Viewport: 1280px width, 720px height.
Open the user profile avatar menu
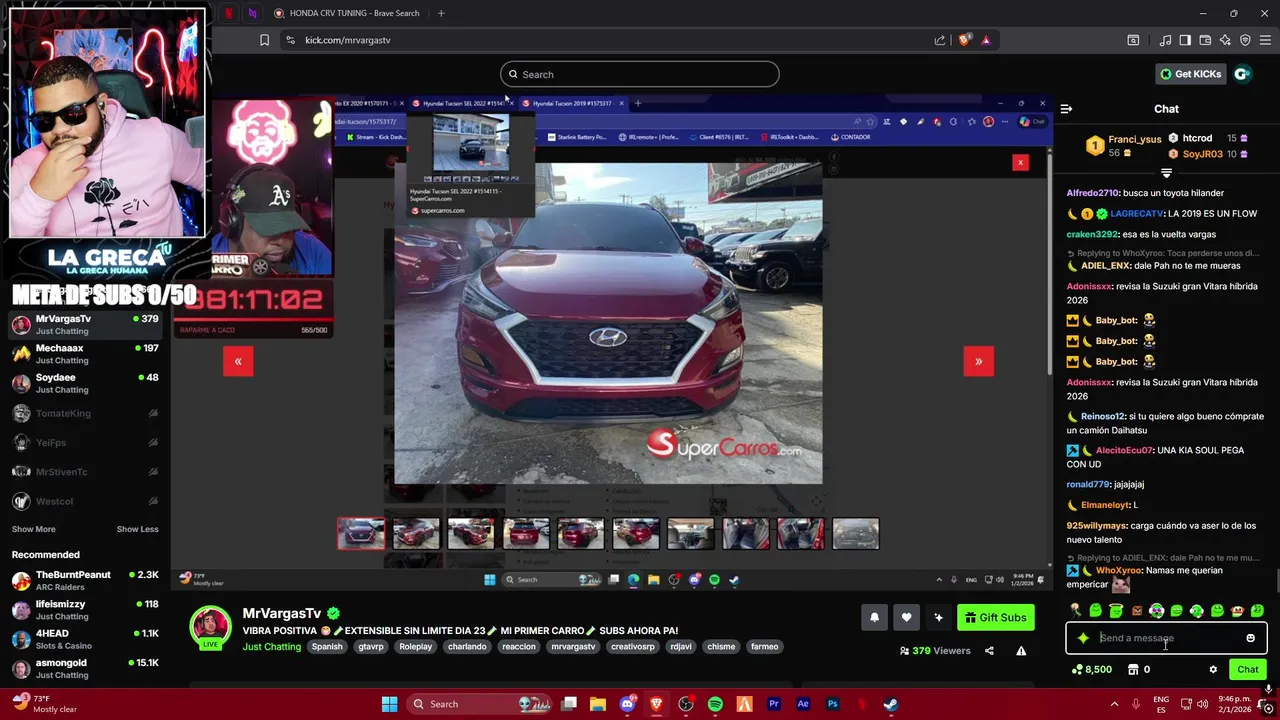pyautogui.click(x=1242, y=74)
